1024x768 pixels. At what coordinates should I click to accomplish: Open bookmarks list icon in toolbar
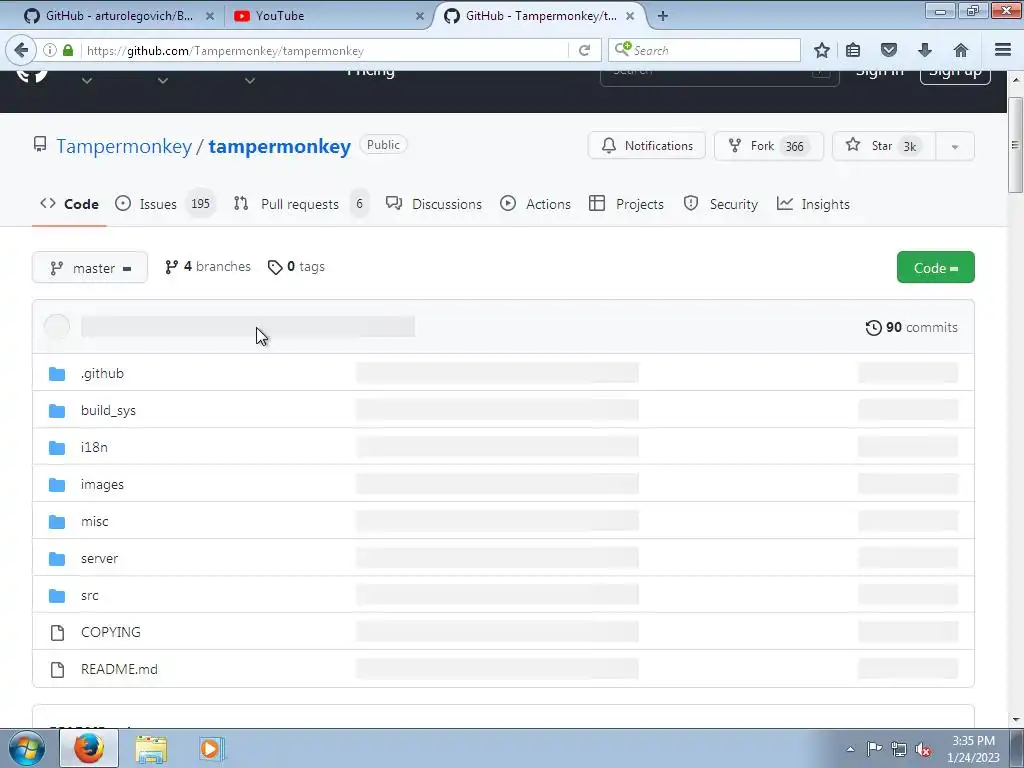(x=853, y=50)
